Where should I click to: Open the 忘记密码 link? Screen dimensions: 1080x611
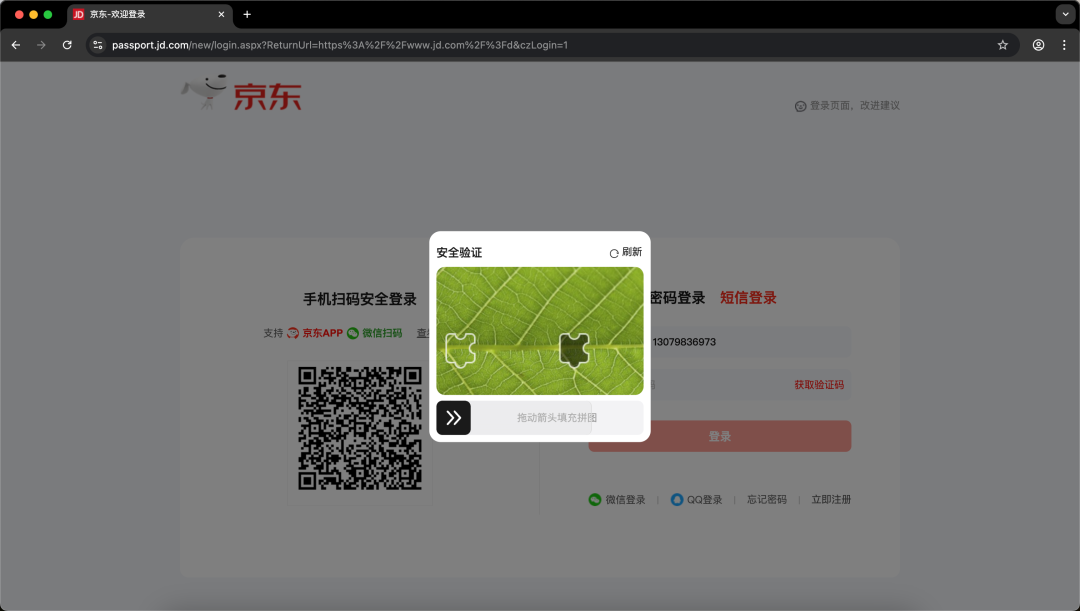point(769,499)
